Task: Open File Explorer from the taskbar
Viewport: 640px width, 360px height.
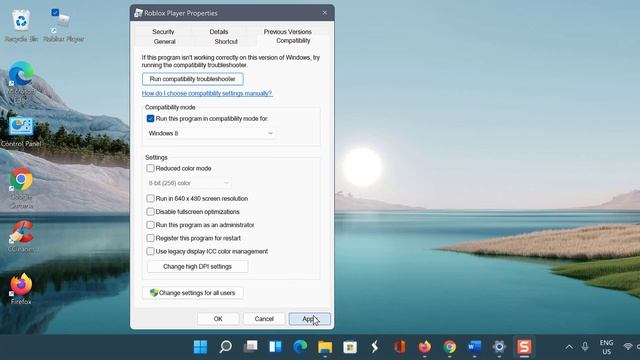Action: 325,347
